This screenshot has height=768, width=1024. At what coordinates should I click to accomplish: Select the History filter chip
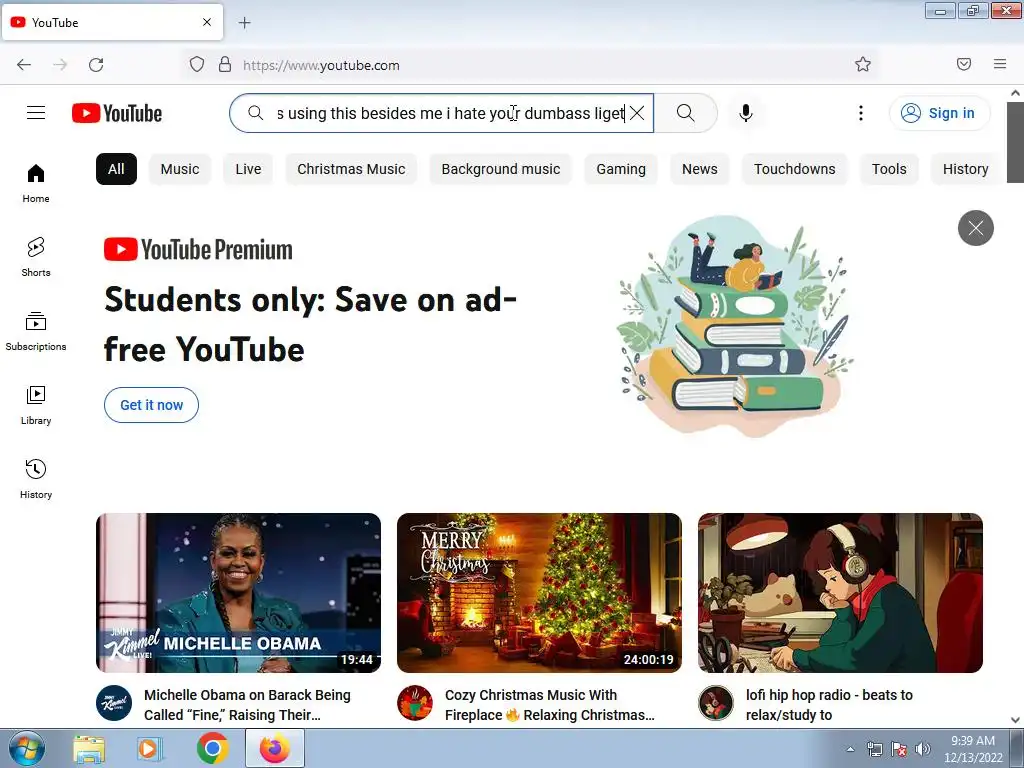[x=965, y=169]
